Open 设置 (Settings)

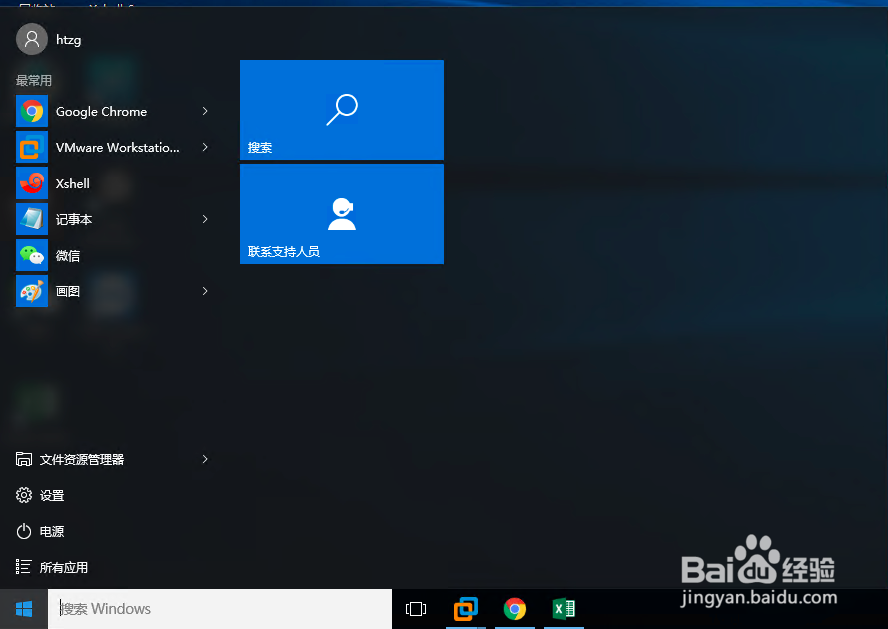[x=52, y=495]
